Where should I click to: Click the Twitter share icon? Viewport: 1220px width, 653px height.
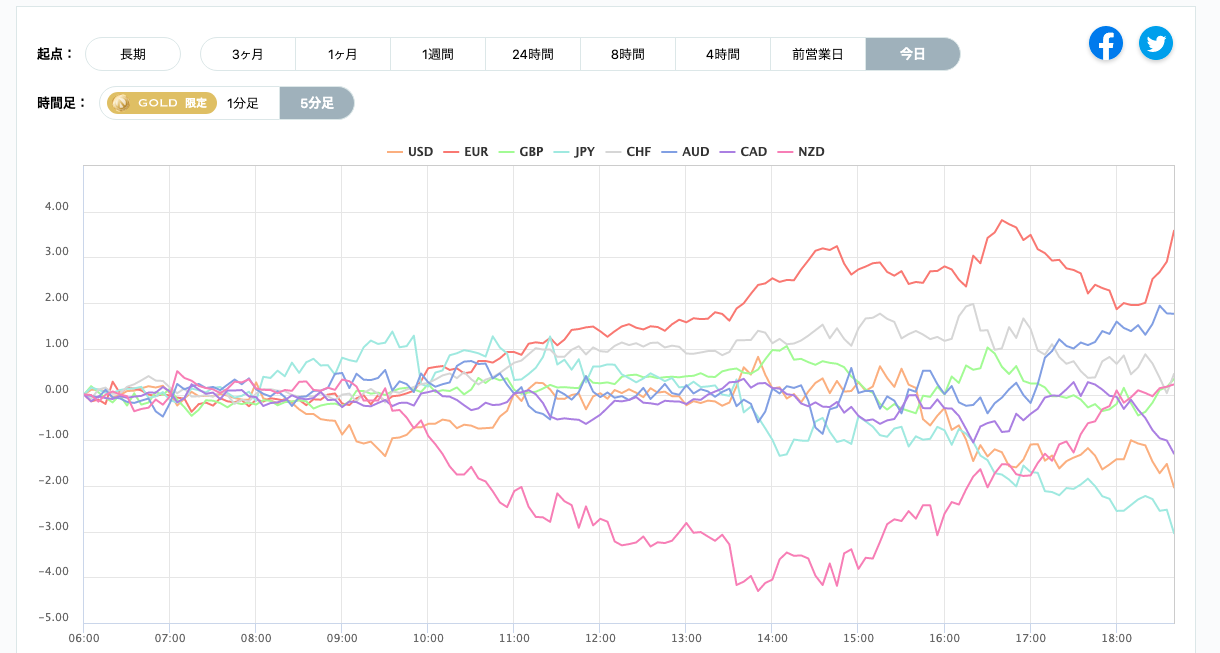tap(1156, 43)
